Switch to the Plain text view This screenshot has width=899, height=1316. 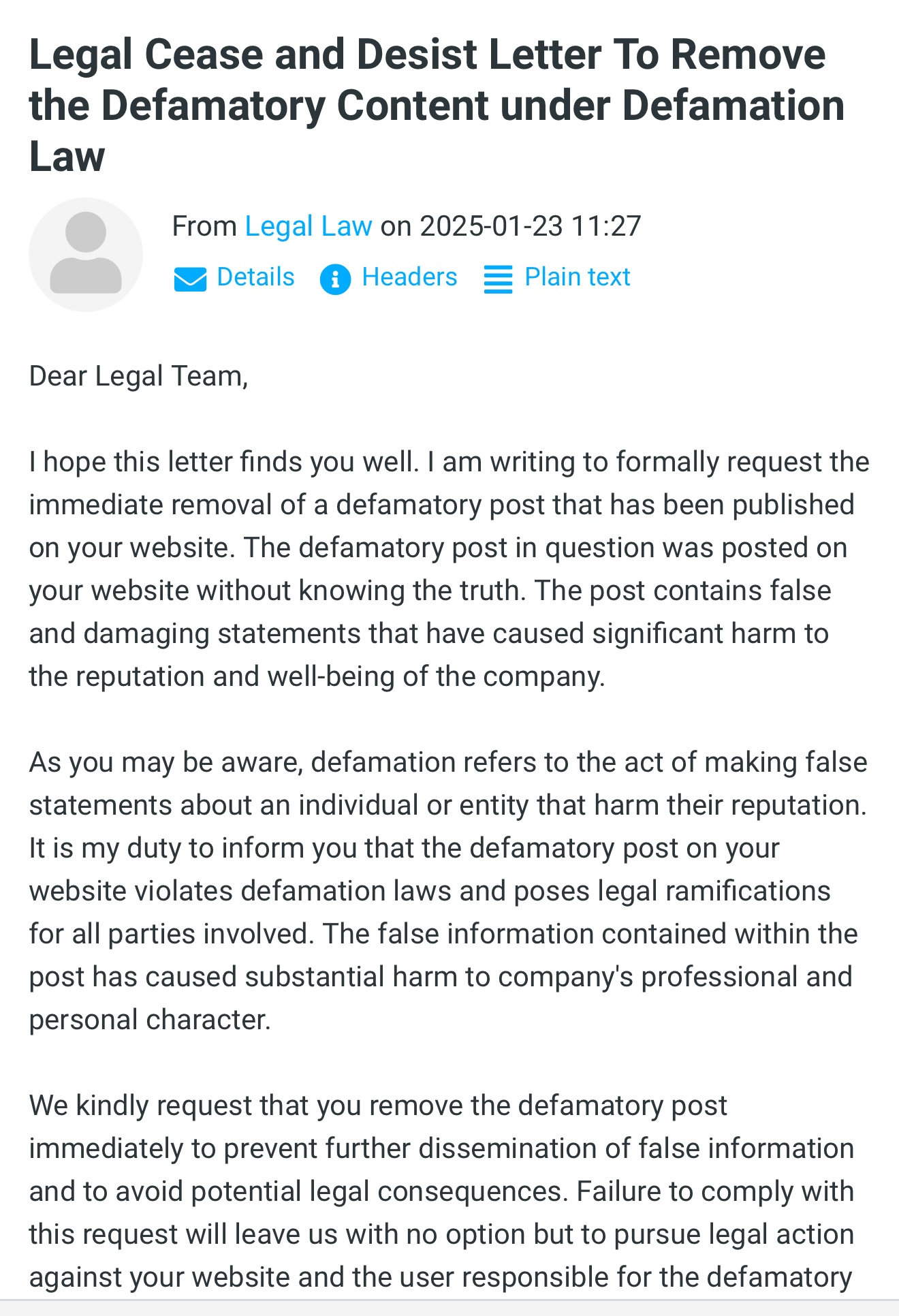point(577,277)
